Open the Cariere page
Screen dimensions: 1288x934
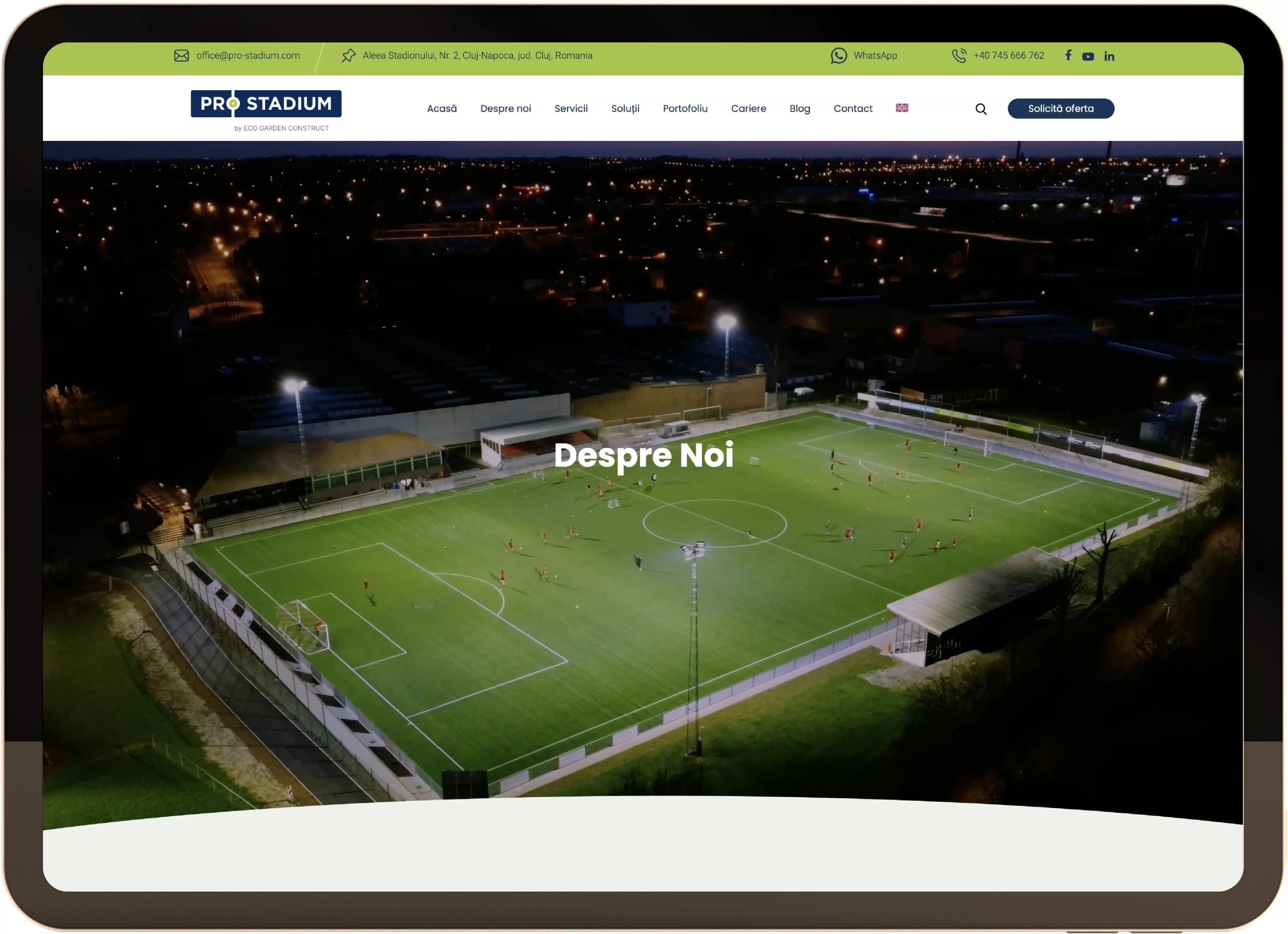749,109
